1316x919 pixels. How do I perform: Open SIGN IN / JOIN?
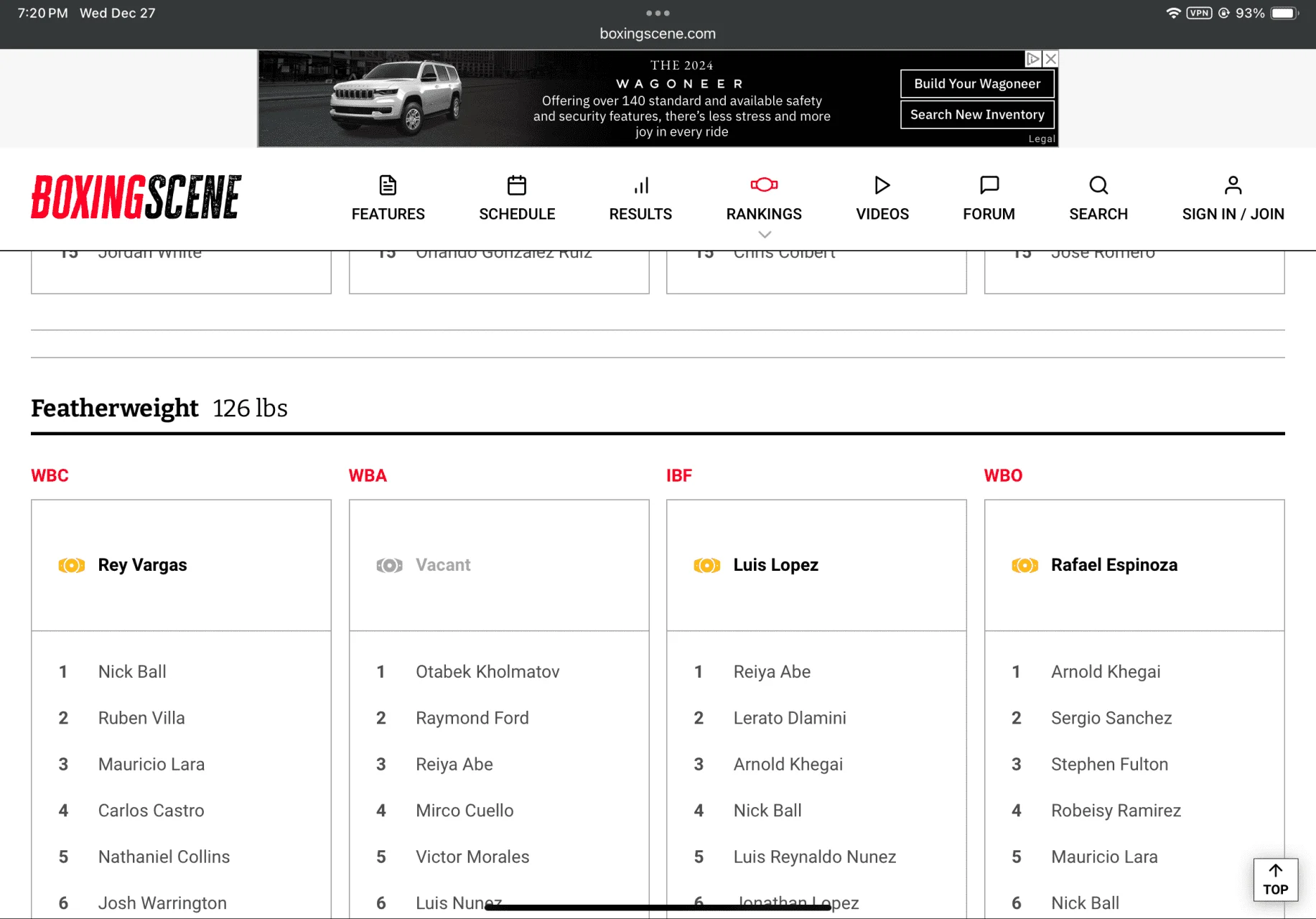click(x=1233, y=214)
